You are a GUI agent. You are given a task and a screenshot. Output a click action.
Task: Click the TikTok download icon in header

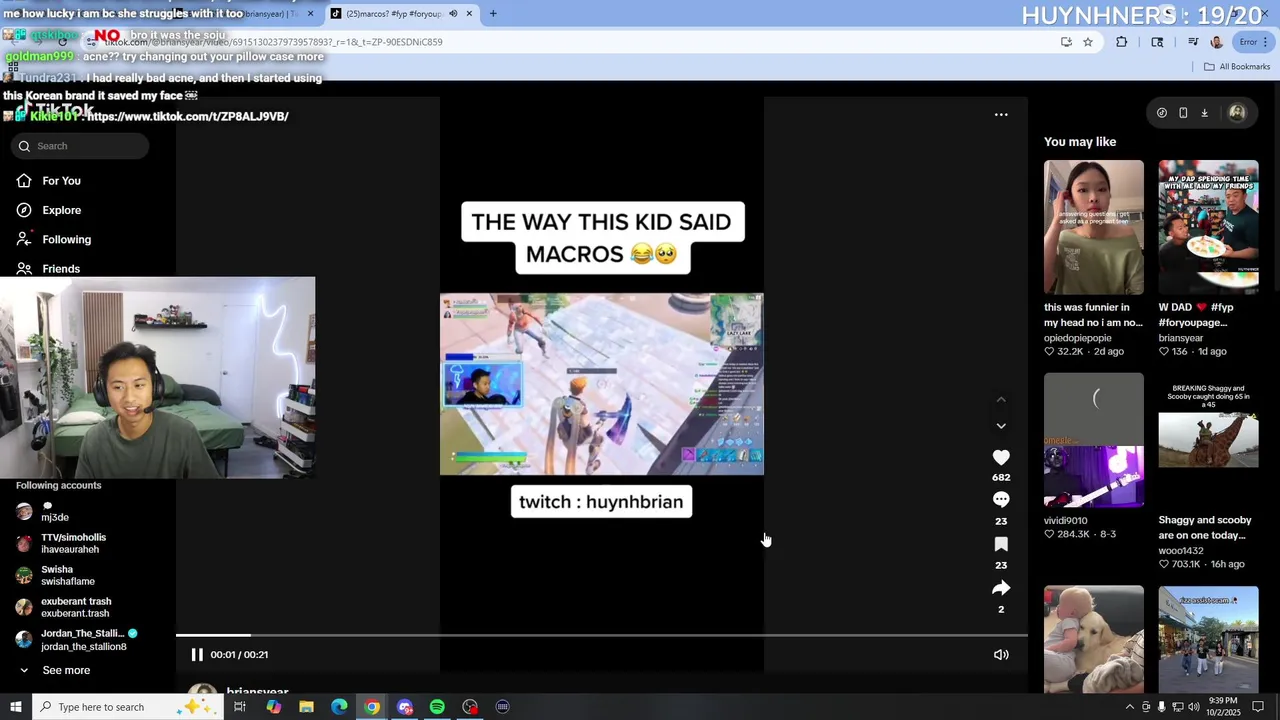pos(1204,113)
